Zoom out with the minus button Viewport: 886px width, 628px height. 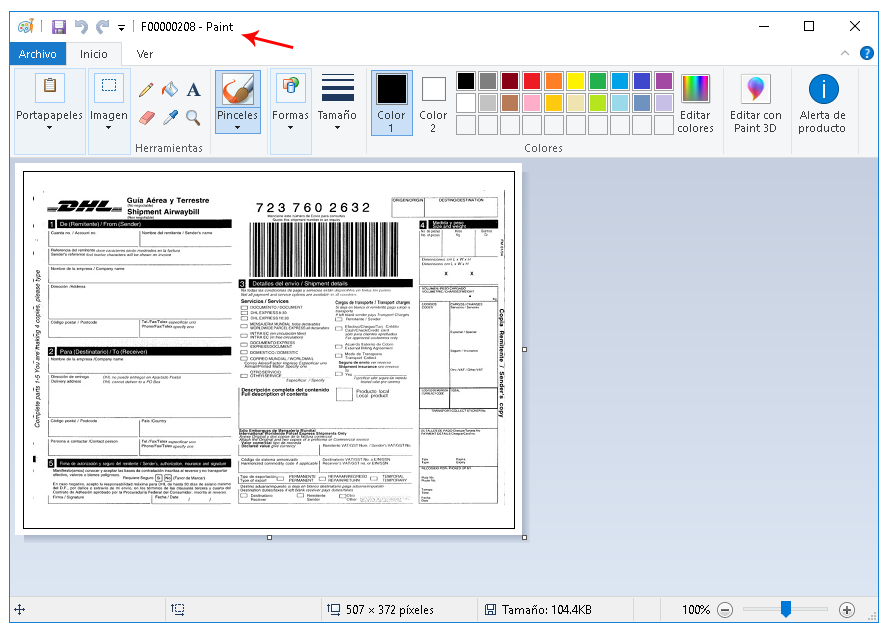click(x=725, y=610)
